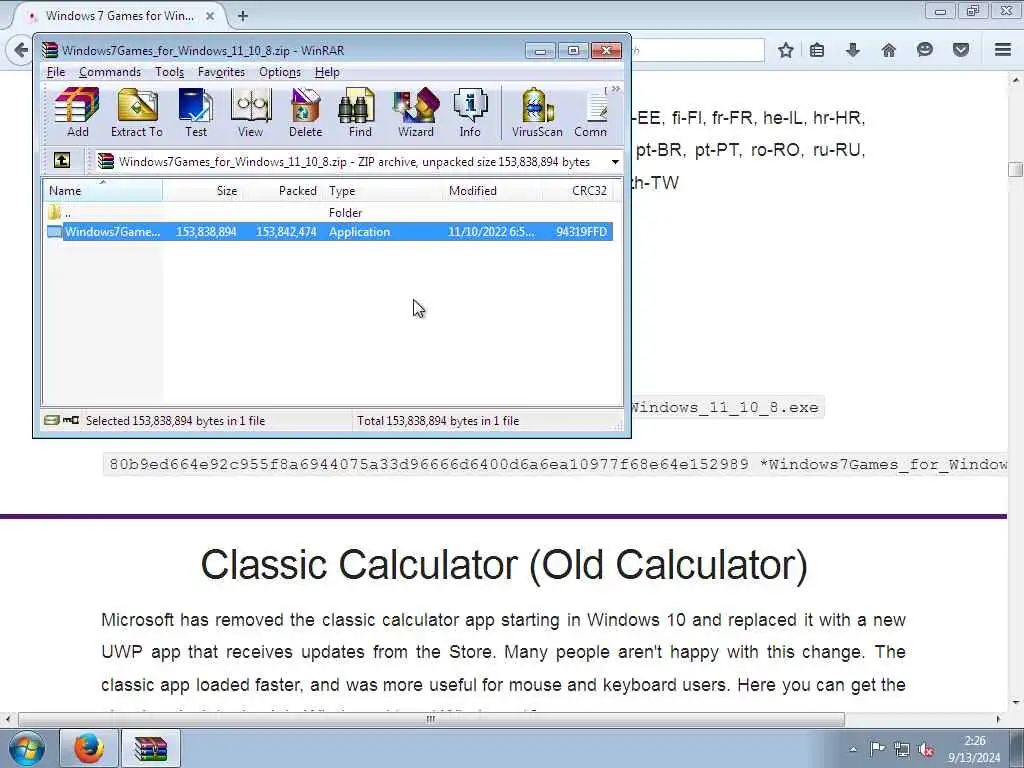Switch to Windows 7 Games browser tab
This screenshot has width=1024, height=768.
(120, 16)
